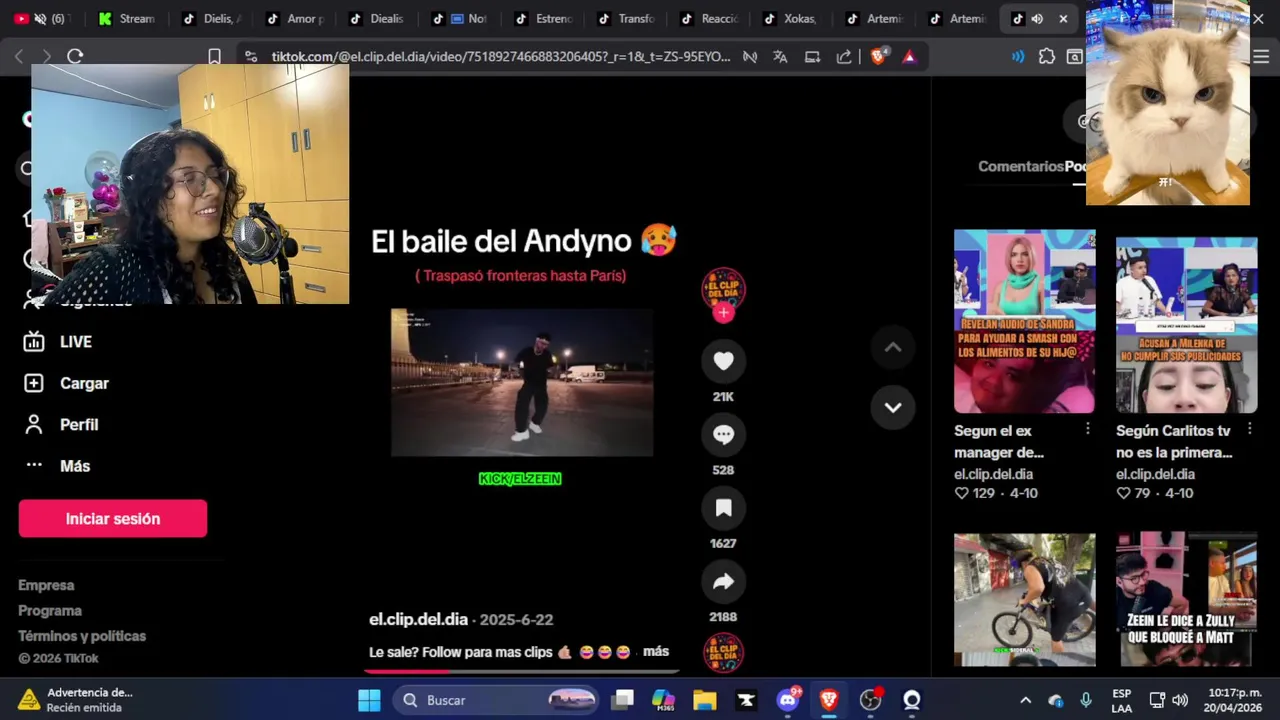Expand the caption with 'más'
Image resolution: width=1280 pixels, height=720 pixels.
coord(656,652)
